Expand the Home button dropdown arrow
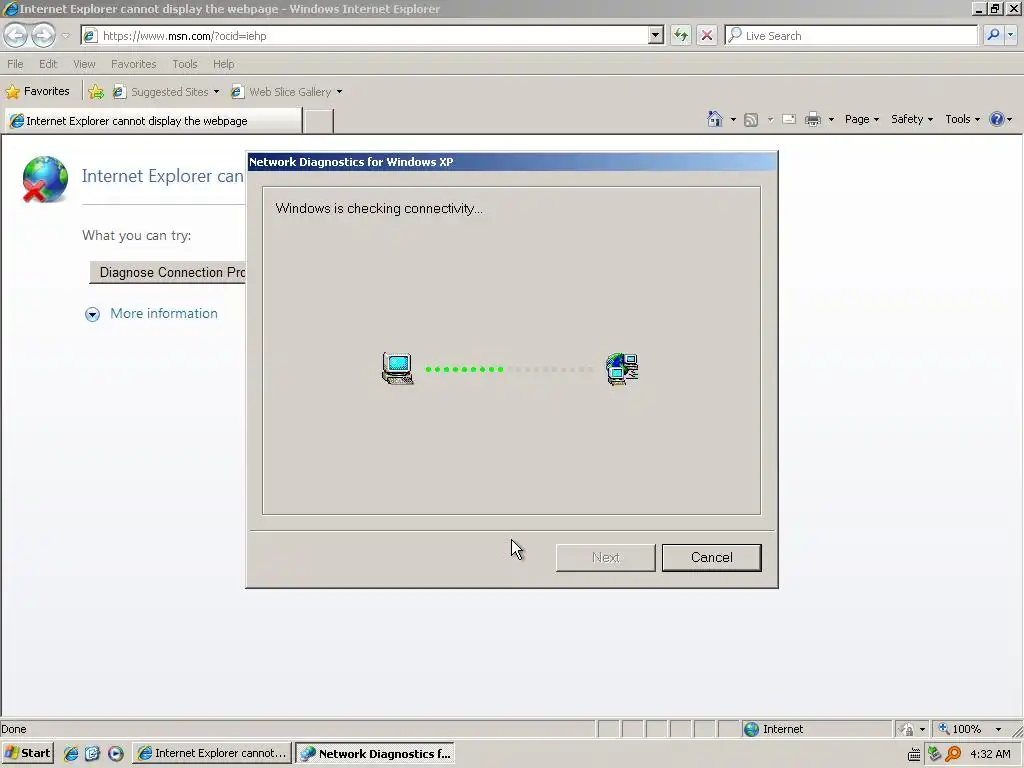Image resolution: width=1024 pixels, height=768 pixels. click(x=733, y=120)
